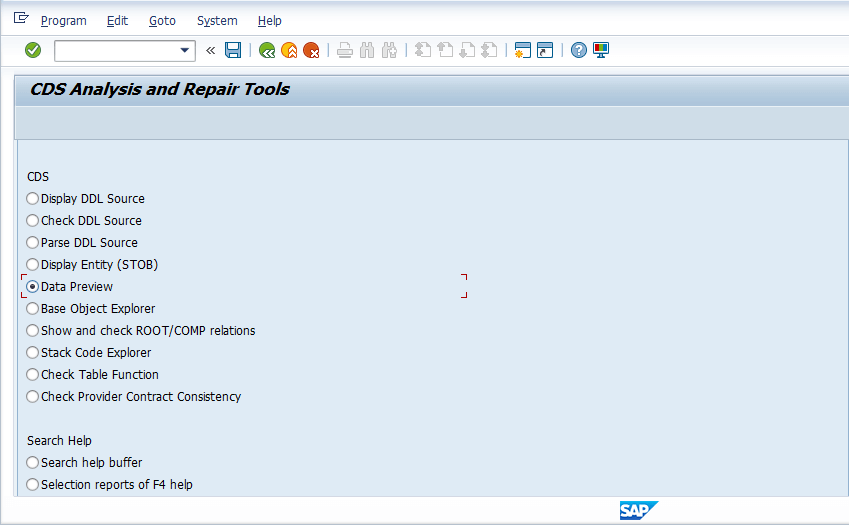
Task: Click the Find Next binoculars icon
Action: pyautogui.click(x=389, y=50)
